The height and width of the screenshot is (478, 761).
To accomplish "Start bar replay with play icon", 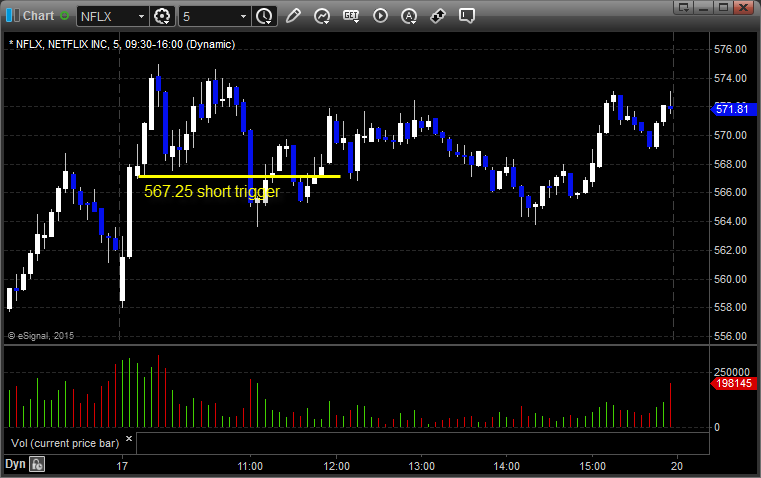I will [x=380, y=16].
